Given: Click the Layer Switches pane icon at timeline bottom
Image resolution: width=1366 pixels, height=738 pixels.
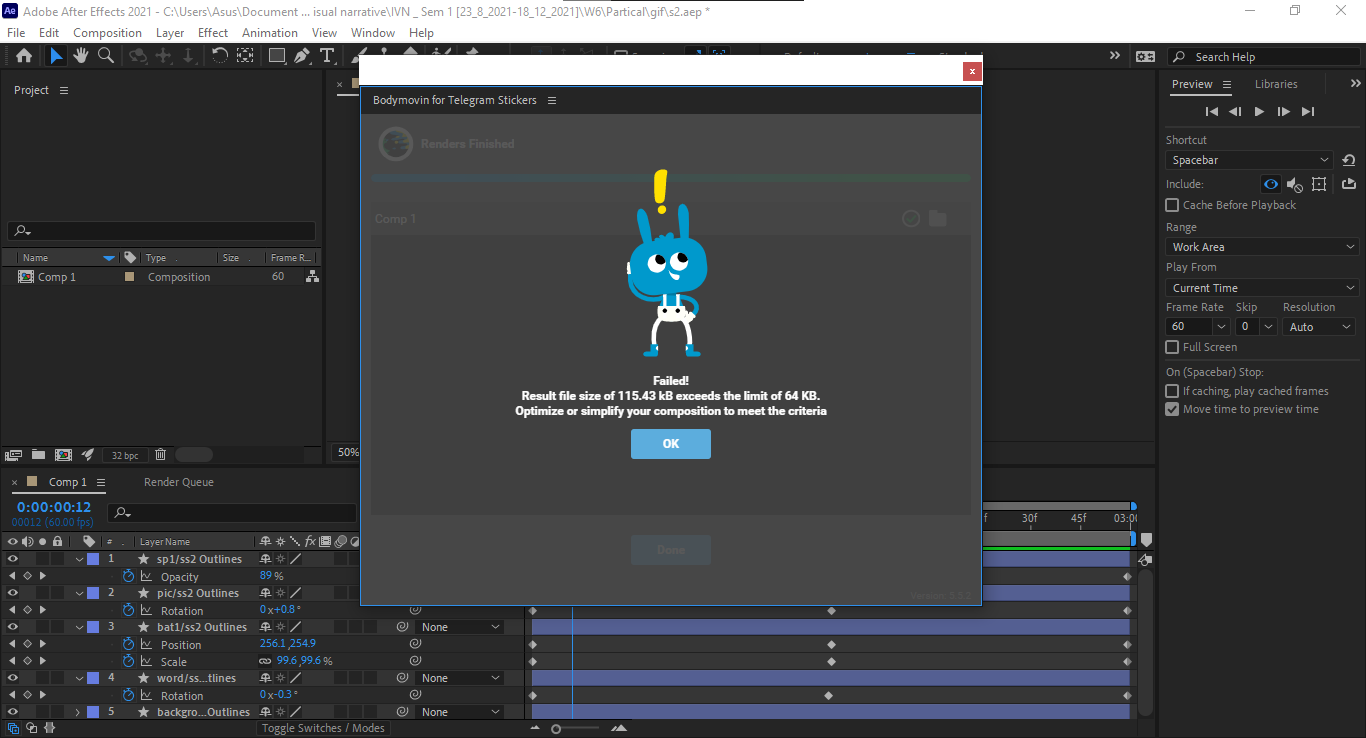Looking at the screenshot, I should coord(13,728).
